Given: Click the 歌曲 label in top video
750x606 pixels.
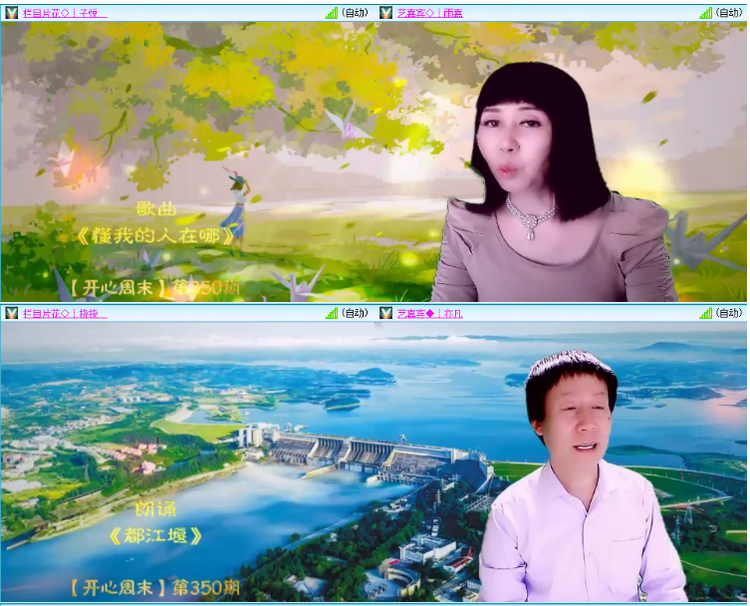Looking at the screenshot, I should pyautogui.click(x=156, y=209).
